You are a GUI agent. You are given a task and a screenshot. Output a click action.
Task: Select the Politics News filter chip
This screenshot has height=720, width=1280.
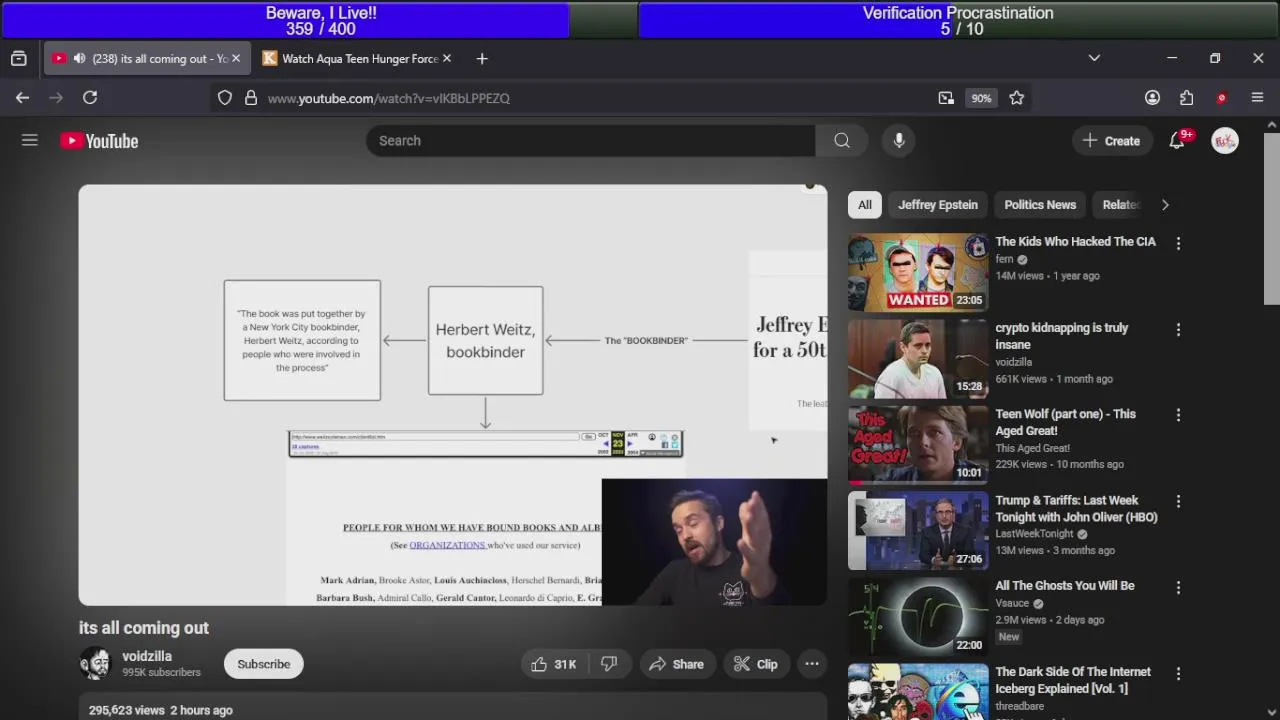1040,205
